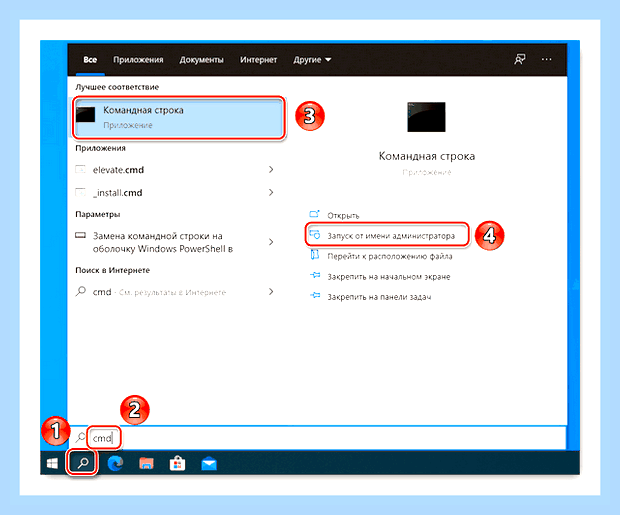Expand arrow next to _install.cmd
This screenshot has height=515, width=620.
[x=271, y=193]
